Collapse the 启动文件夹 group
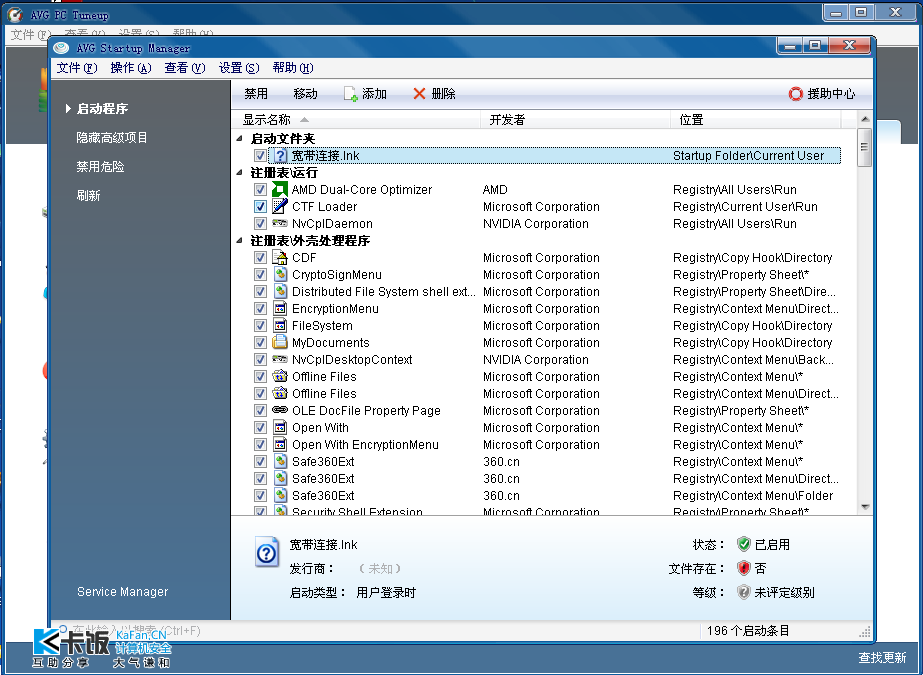This screenshot has width=923, height=675. point(240,139)
